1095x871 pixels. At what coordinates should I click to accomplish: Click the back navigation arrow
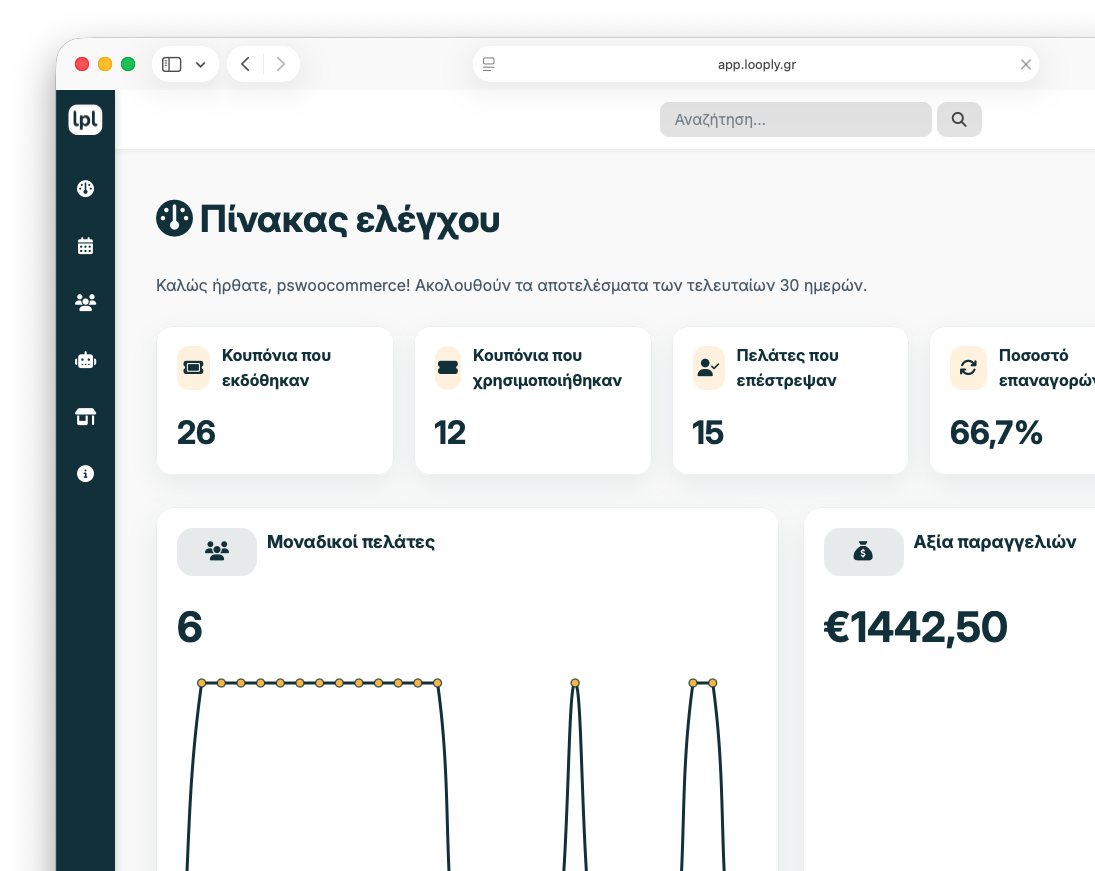tap(244, 63)
